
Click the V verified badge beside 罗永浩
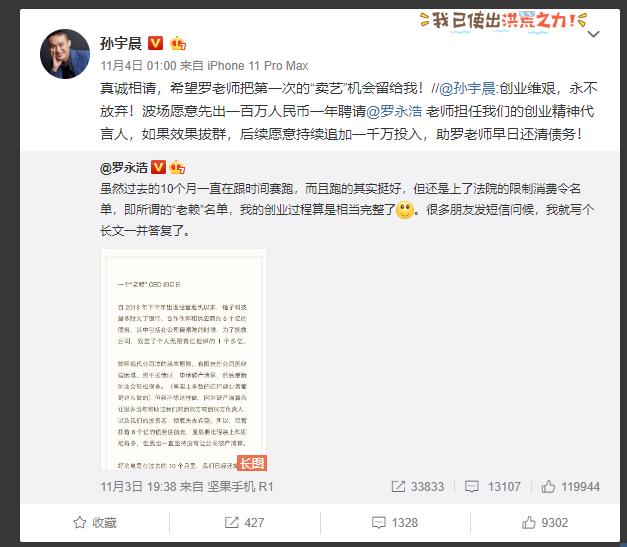158,167
